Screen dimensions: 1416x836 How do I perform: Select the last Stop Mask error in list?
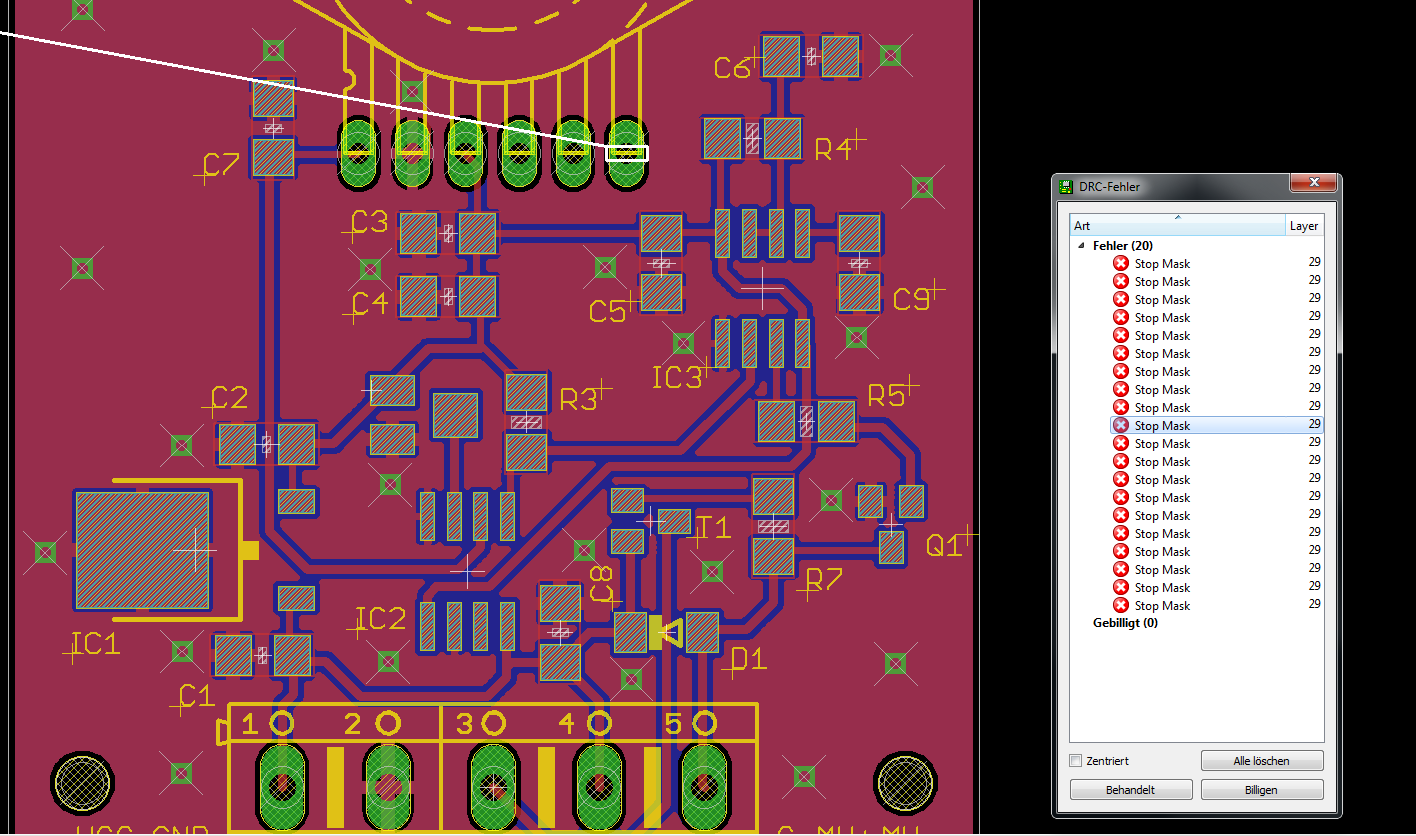coord(1217,605)
